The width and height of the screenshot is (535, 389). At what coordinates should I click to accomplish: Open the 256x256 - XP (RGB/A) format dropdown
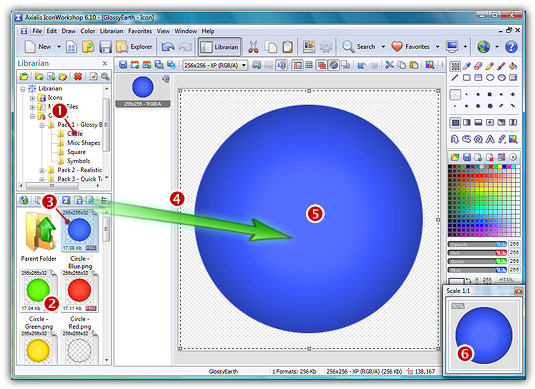point(215,65)
